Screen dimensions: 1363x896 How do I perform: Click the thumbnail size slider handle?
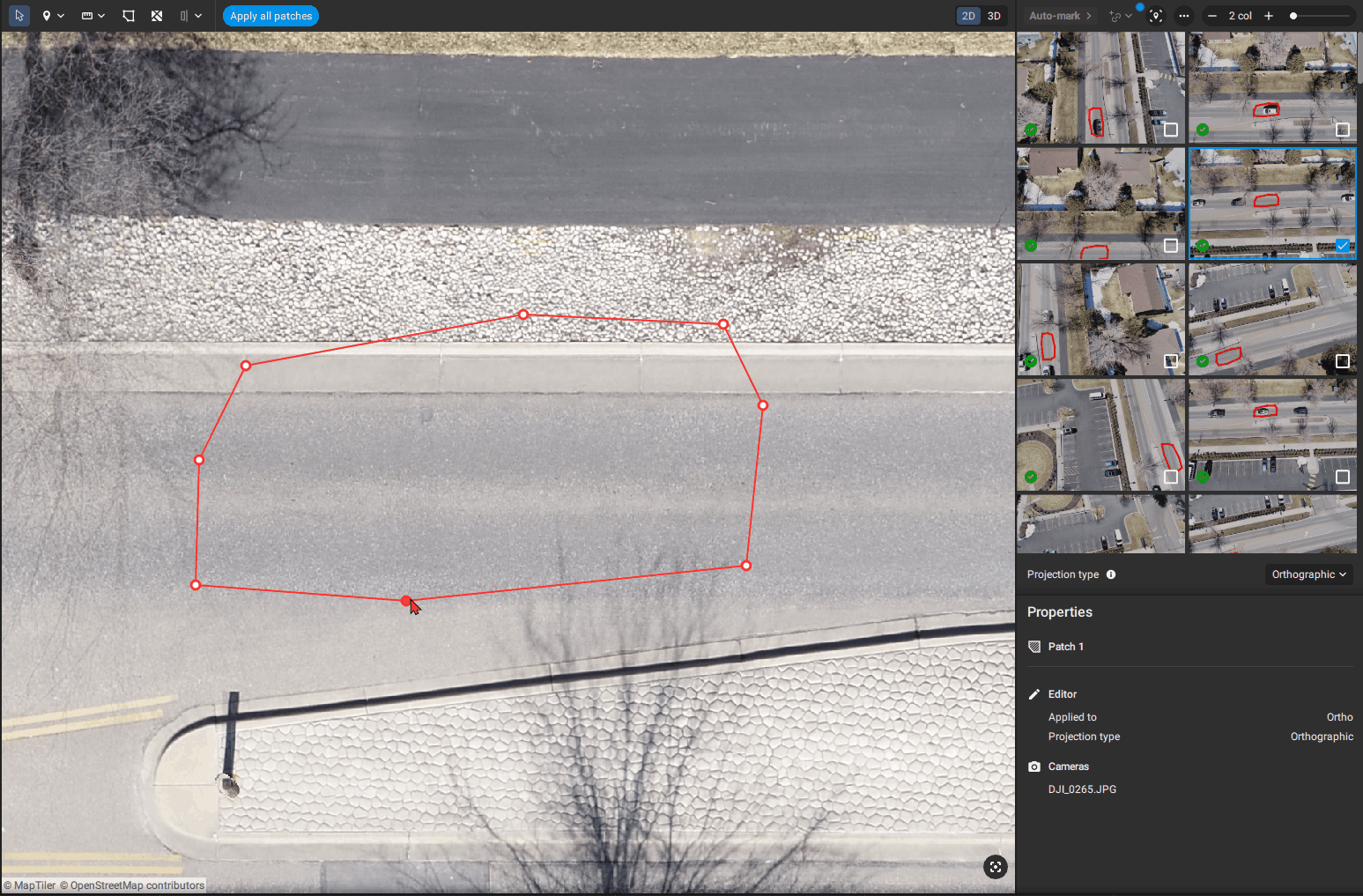[x=1293, y=16]
